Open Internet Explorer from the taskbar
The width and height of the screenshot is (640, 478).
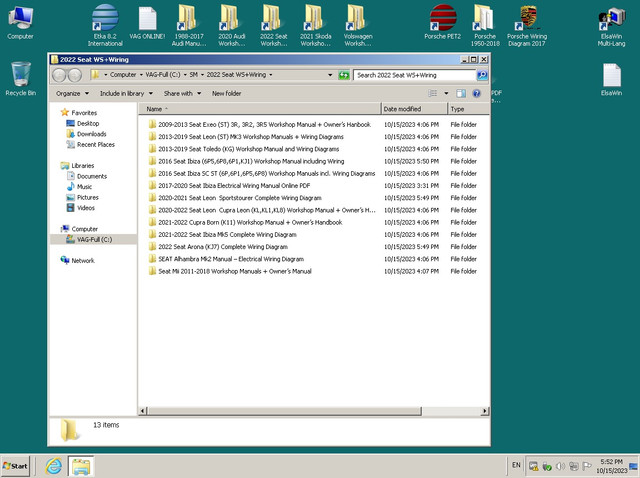tap(53, 466)
